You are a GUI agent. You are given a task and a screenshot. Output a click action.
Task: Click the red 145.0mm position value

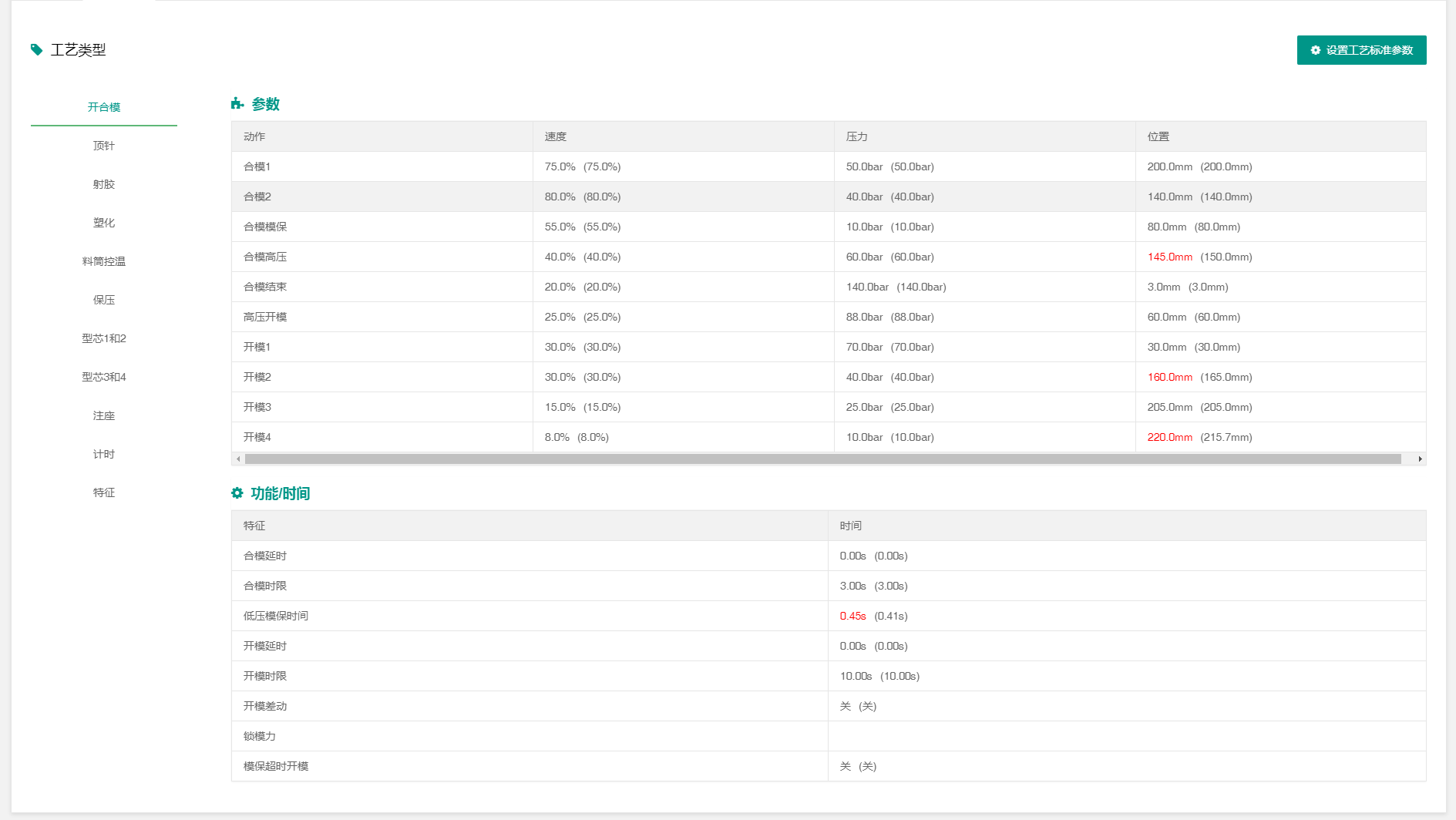point(1169,257)
